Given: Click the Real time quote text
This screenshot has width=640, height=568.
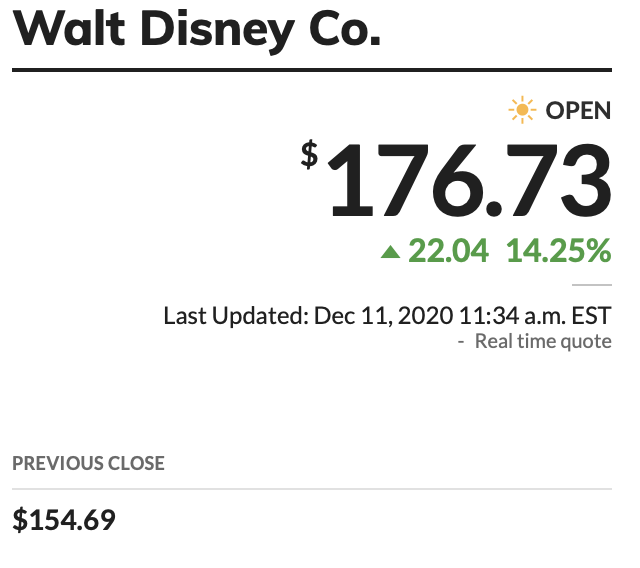Looking at the screenshot, I should click(543, 342).
